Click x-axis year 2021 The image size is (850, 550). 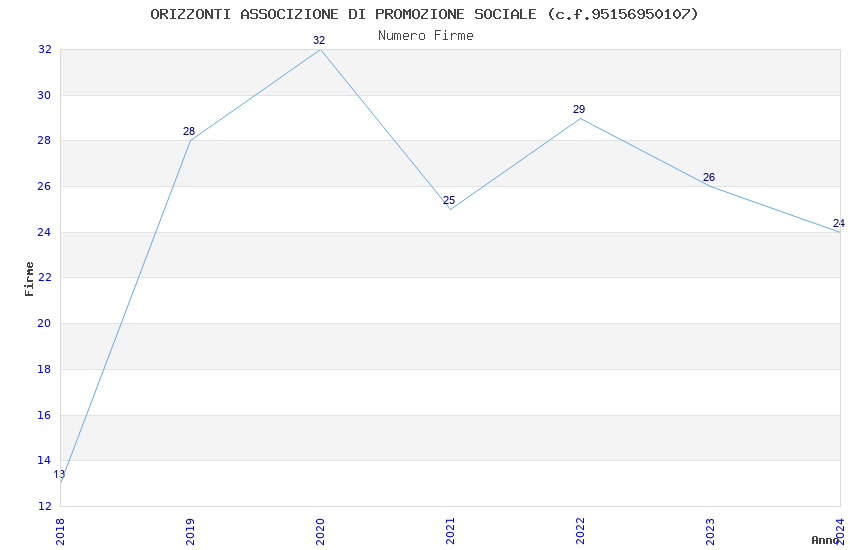pyautogui.click(x=450, y=531)
